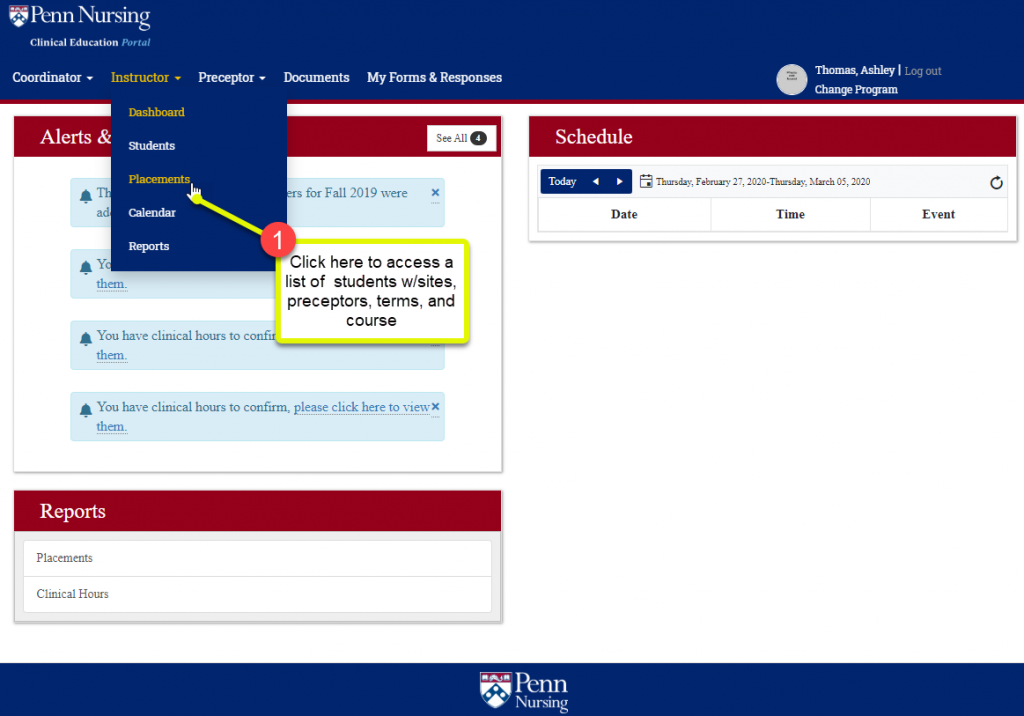The height and width of the screenshot is (716, 1024).
Task: Click the Penn Nursing footer logo
Action: [523, 691]
